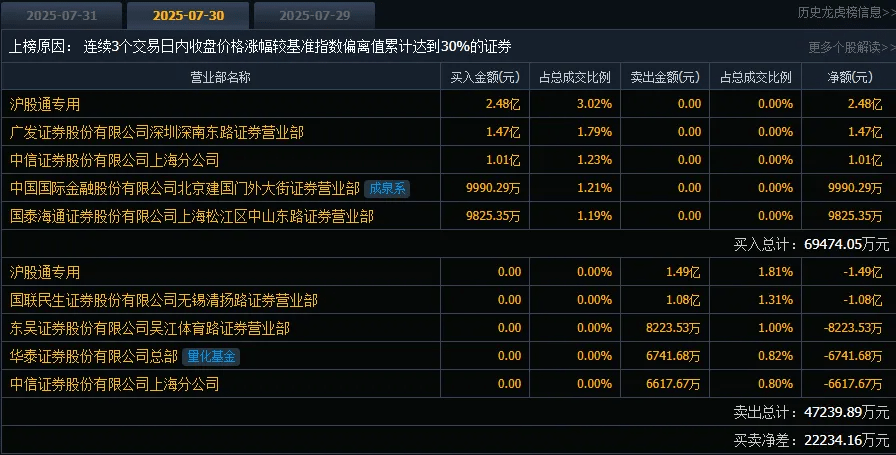Click the 量化基金 tag badge
The width and height of the screenshot is (896, 455).
click(x=211, y=356)
